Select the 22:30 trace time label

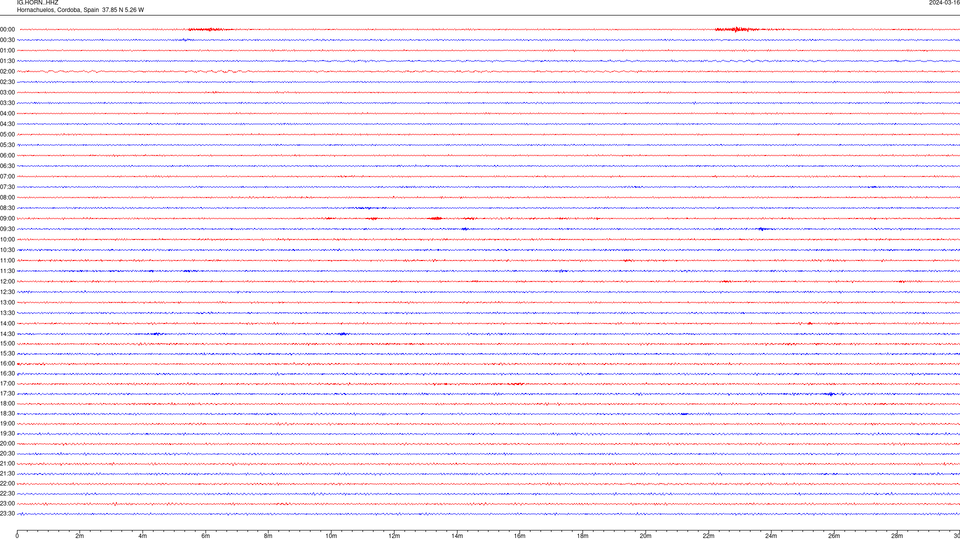(x=7, y=493)
